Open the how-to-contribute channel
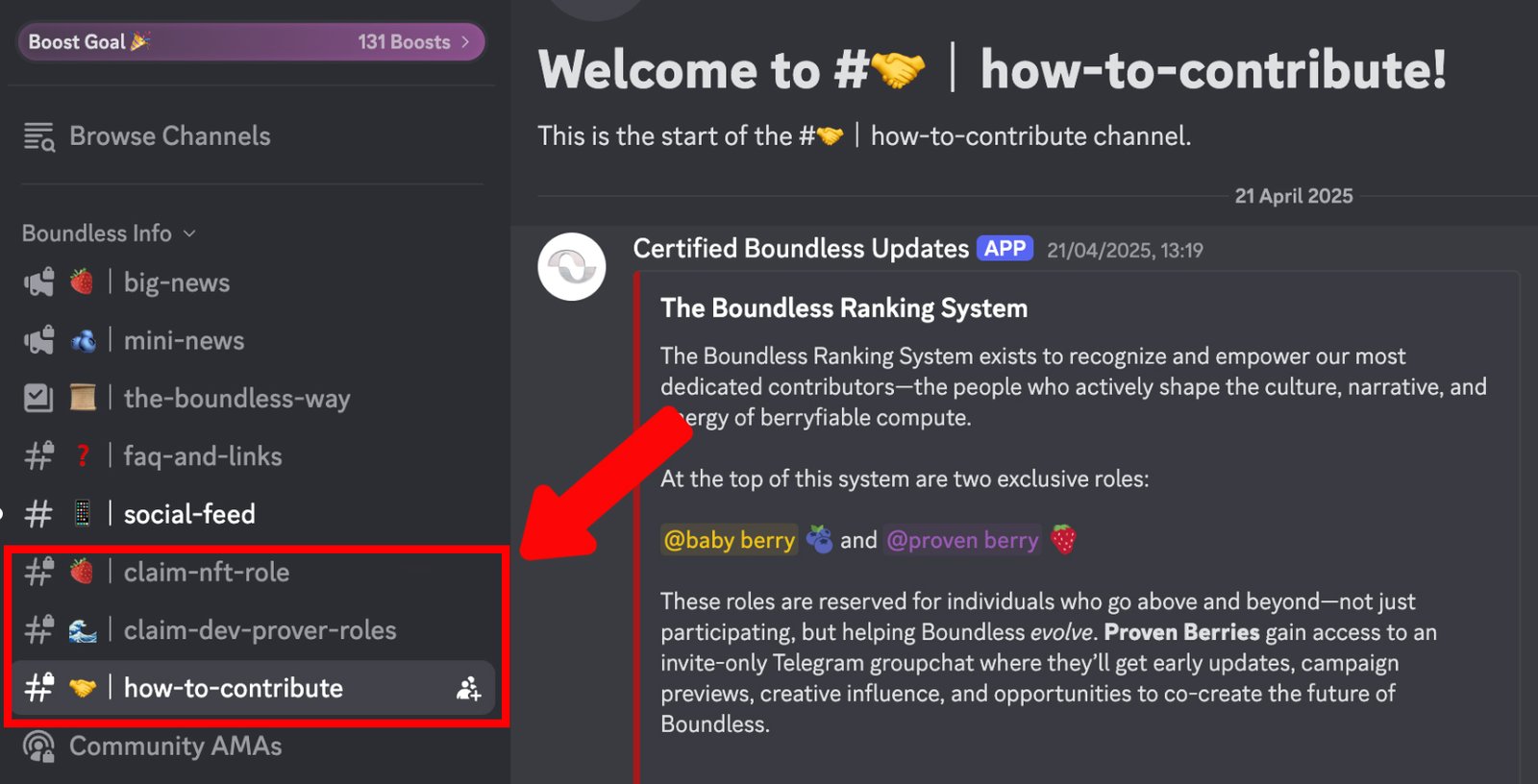 [233, 688]
